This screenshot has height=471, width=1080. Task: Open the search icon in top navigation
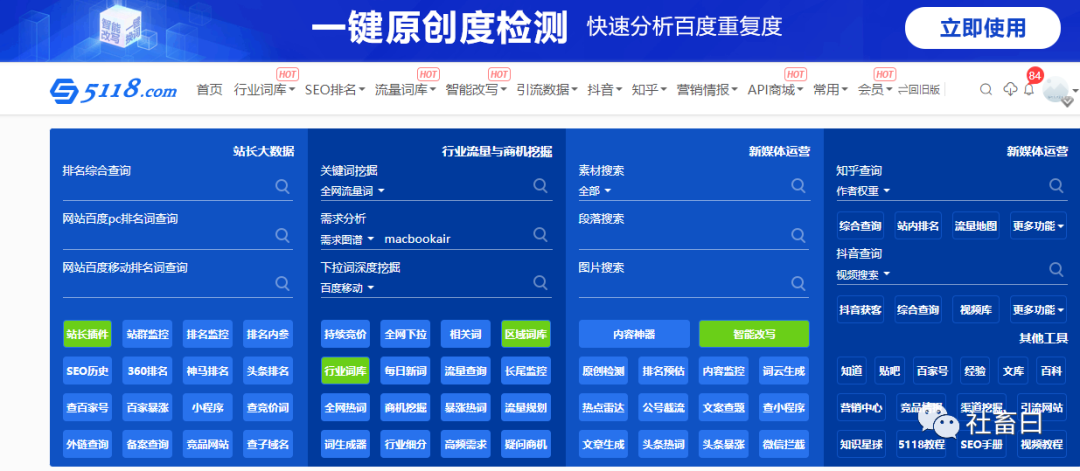[x=986, y=90]
